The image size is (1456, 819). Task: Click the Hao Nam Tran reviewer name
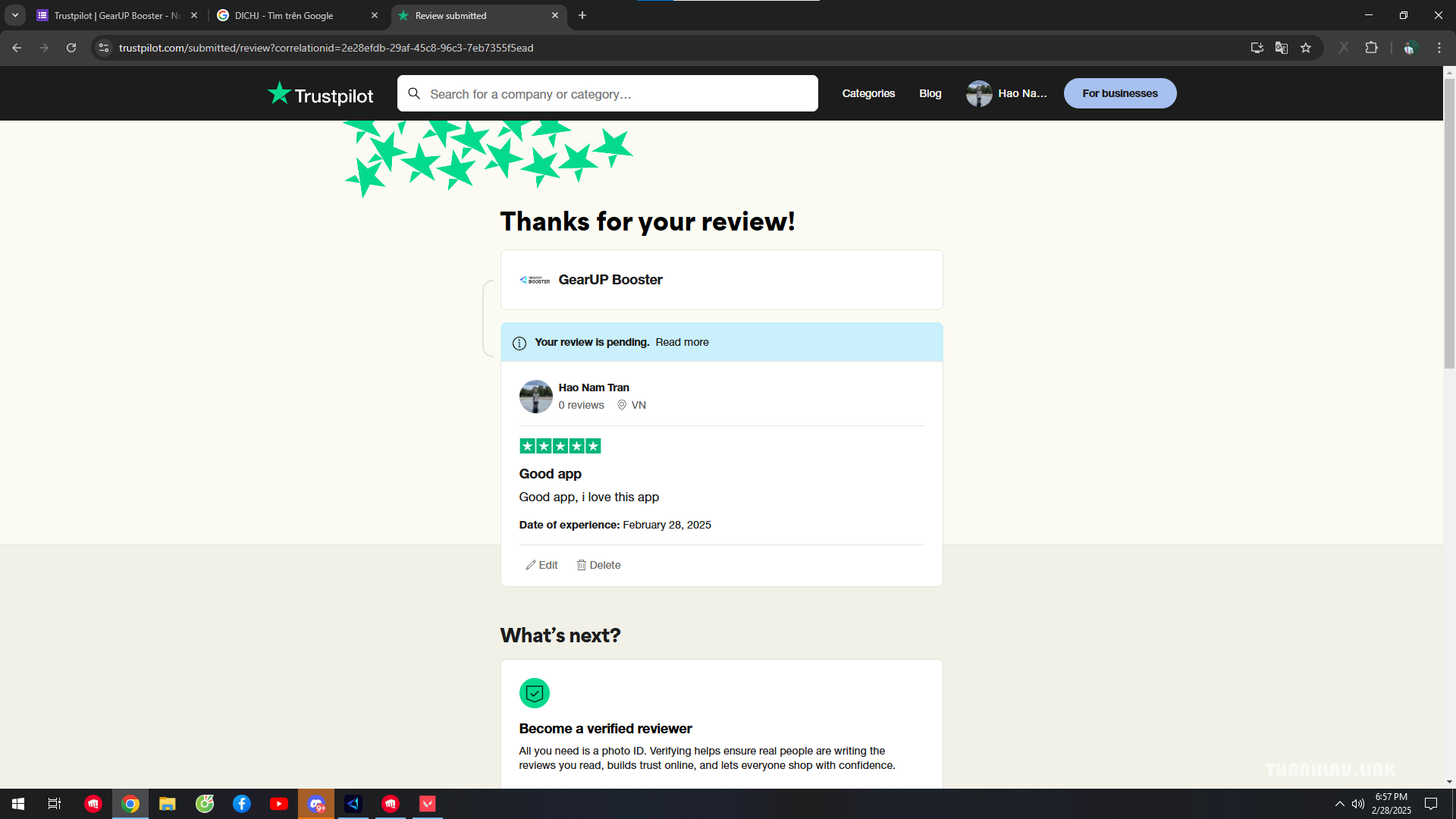(594, 388)
